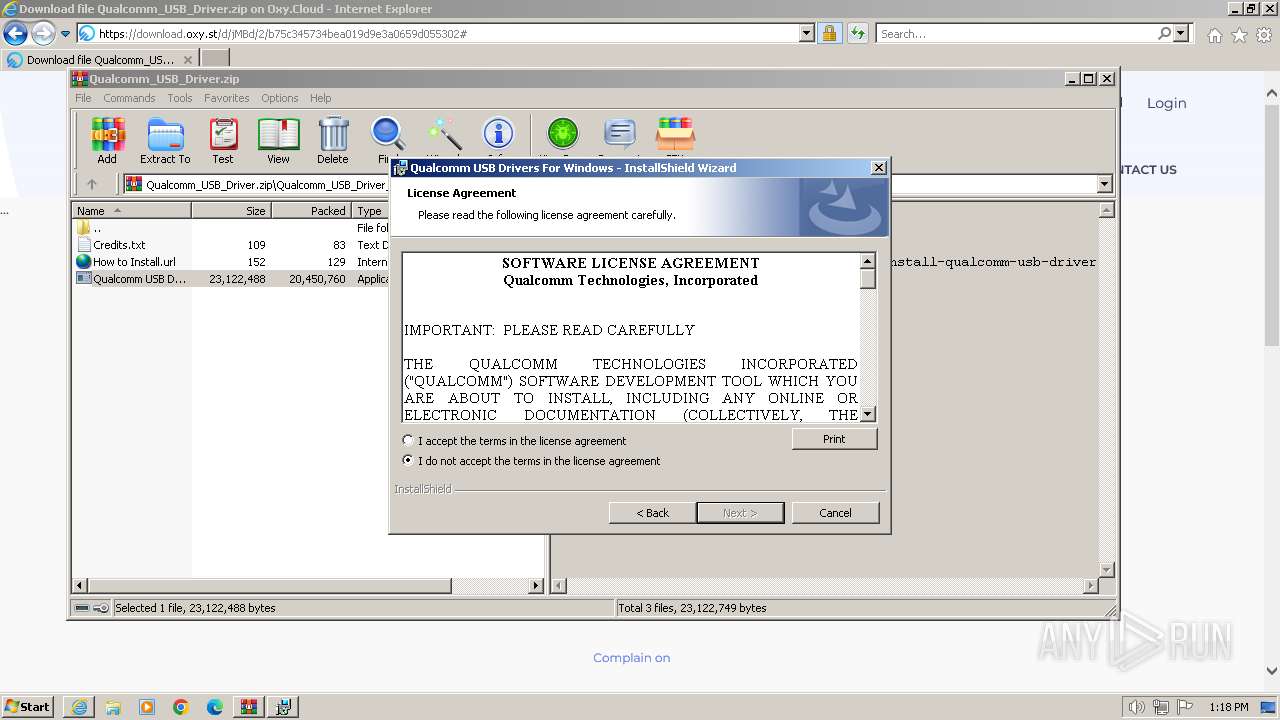
Task: Sort by the Size column header
Action: click(231, 211)
